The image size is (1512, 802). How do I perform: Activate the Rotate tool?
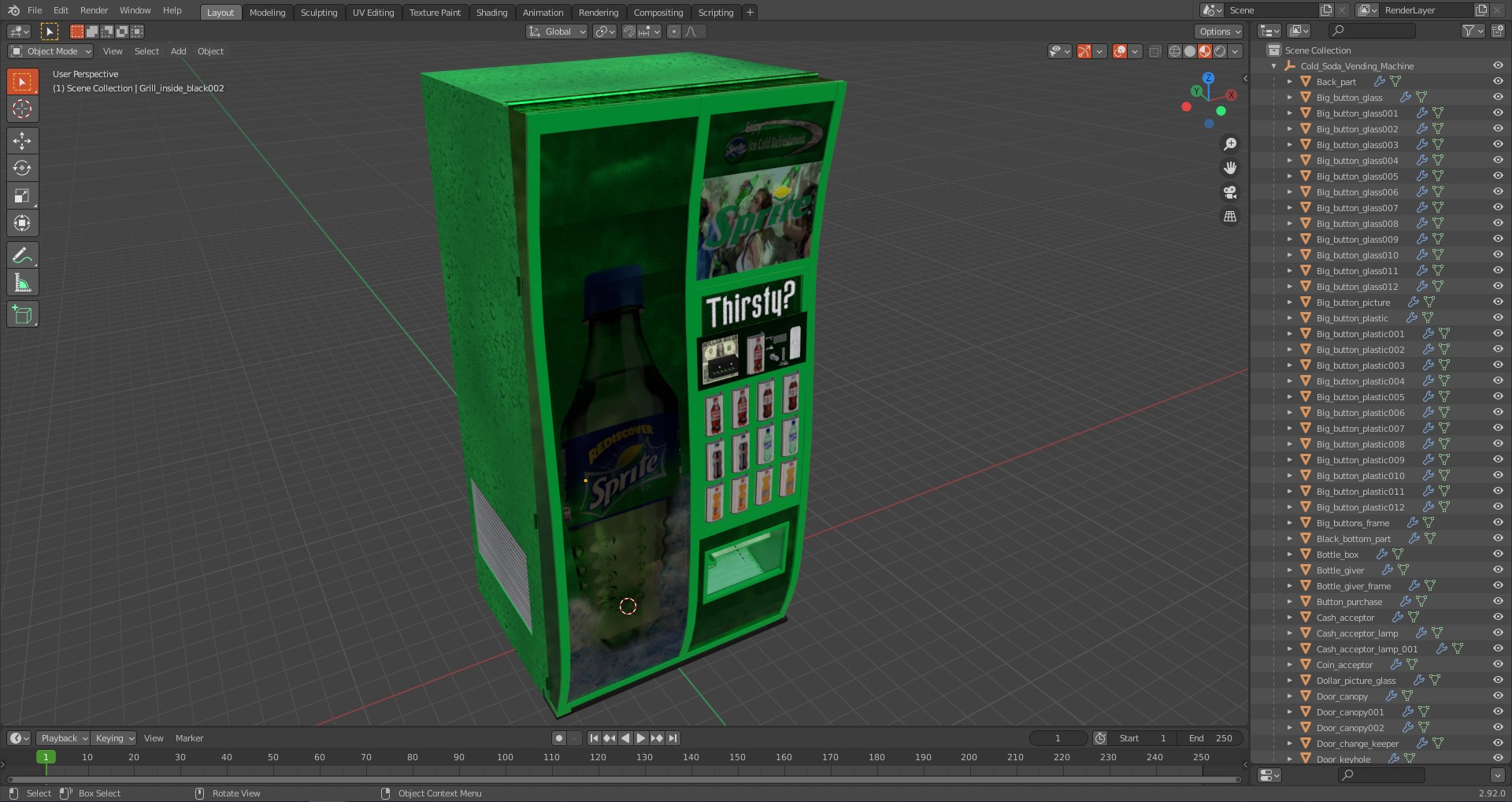click(x=22, y=169)
